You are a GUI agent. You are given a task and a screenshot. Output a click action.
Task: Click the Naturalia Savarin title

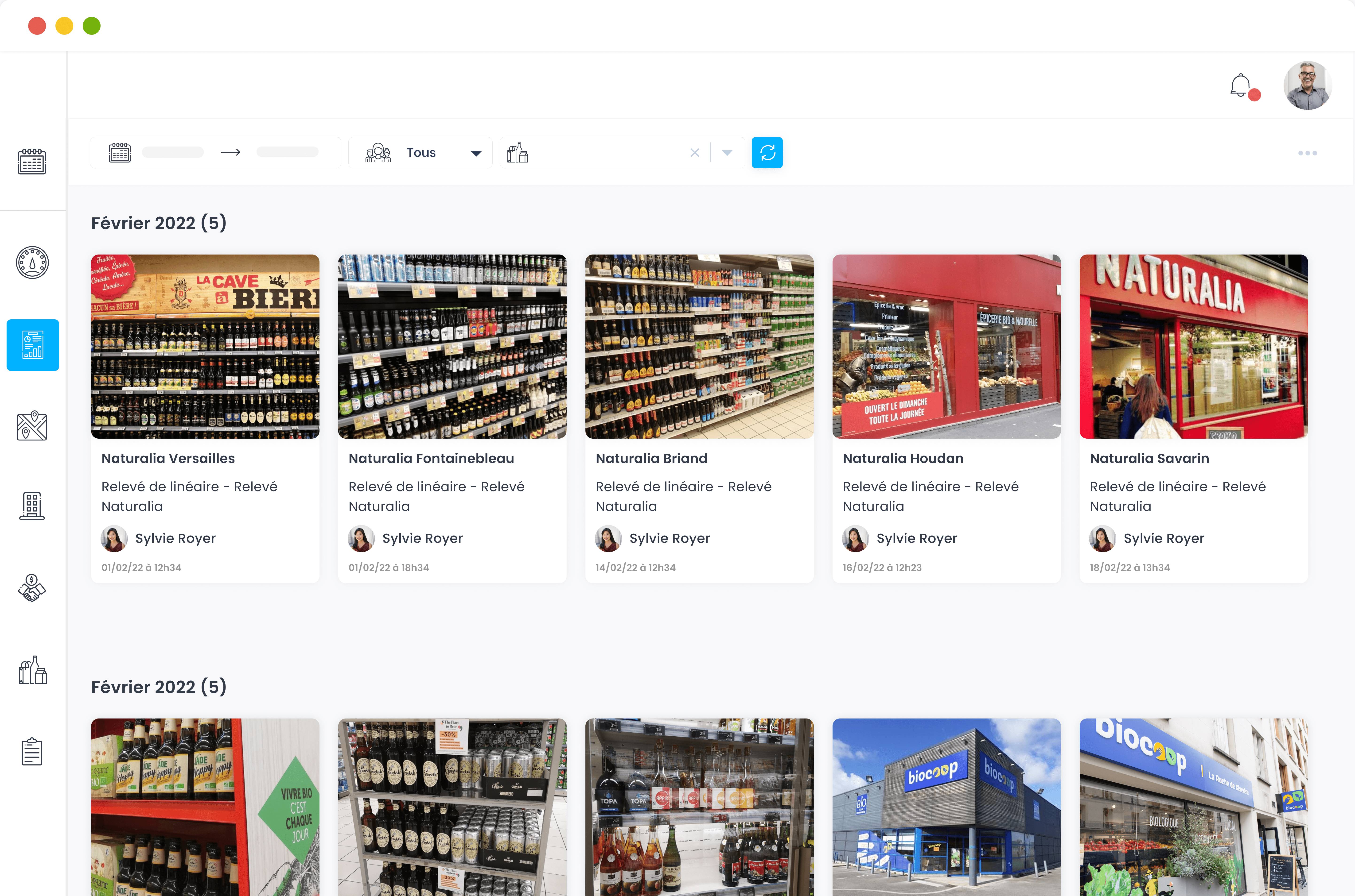coord(1149,458)
